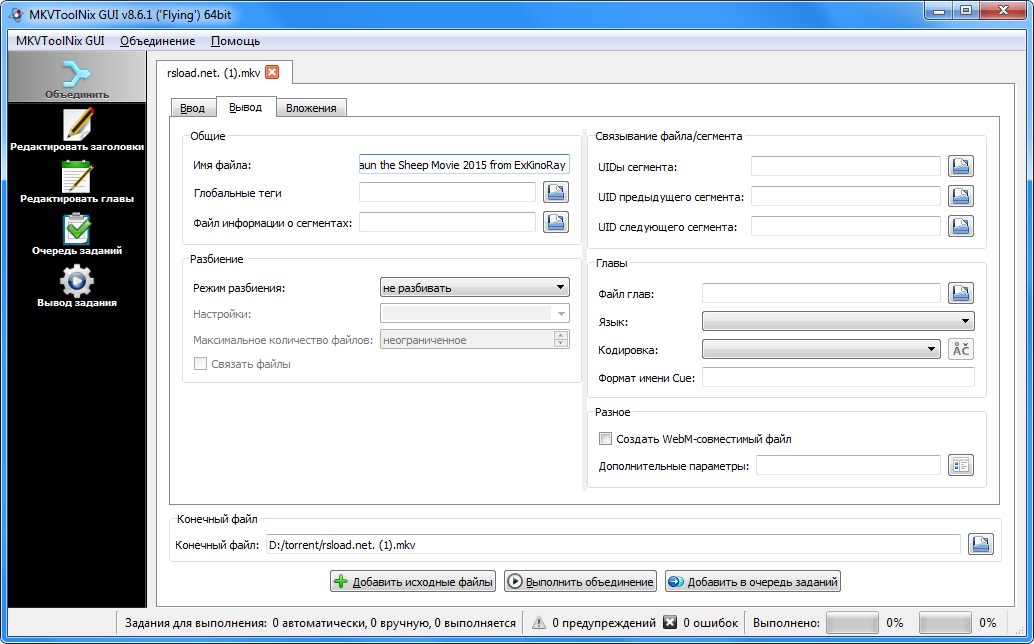
Task: Click Добавить в очередь заданий button
Action: click(x=753, y=581)
